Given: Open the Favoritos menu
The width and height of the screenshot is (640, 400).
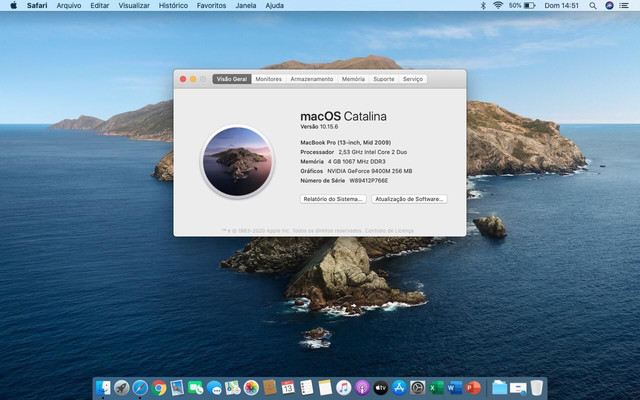Looking at the screenshot, I should 211,6.
